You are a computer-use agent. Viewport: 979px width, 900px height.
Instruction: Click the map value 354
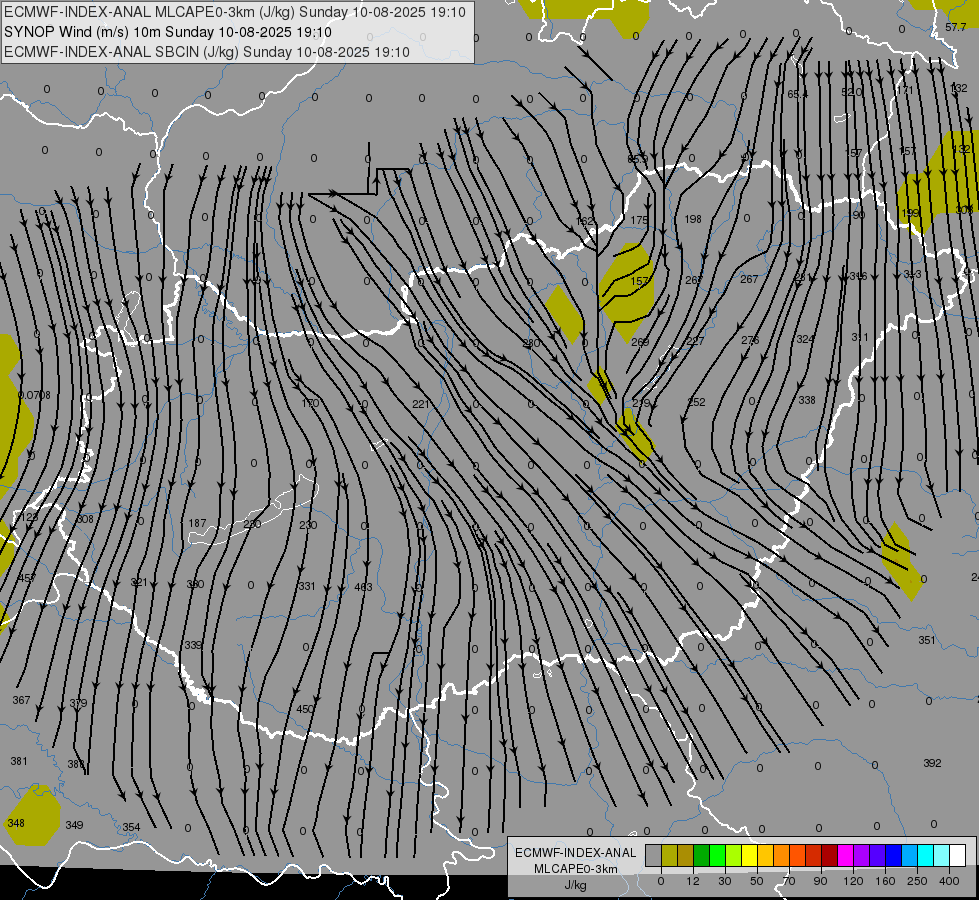[x=131, y=827]
